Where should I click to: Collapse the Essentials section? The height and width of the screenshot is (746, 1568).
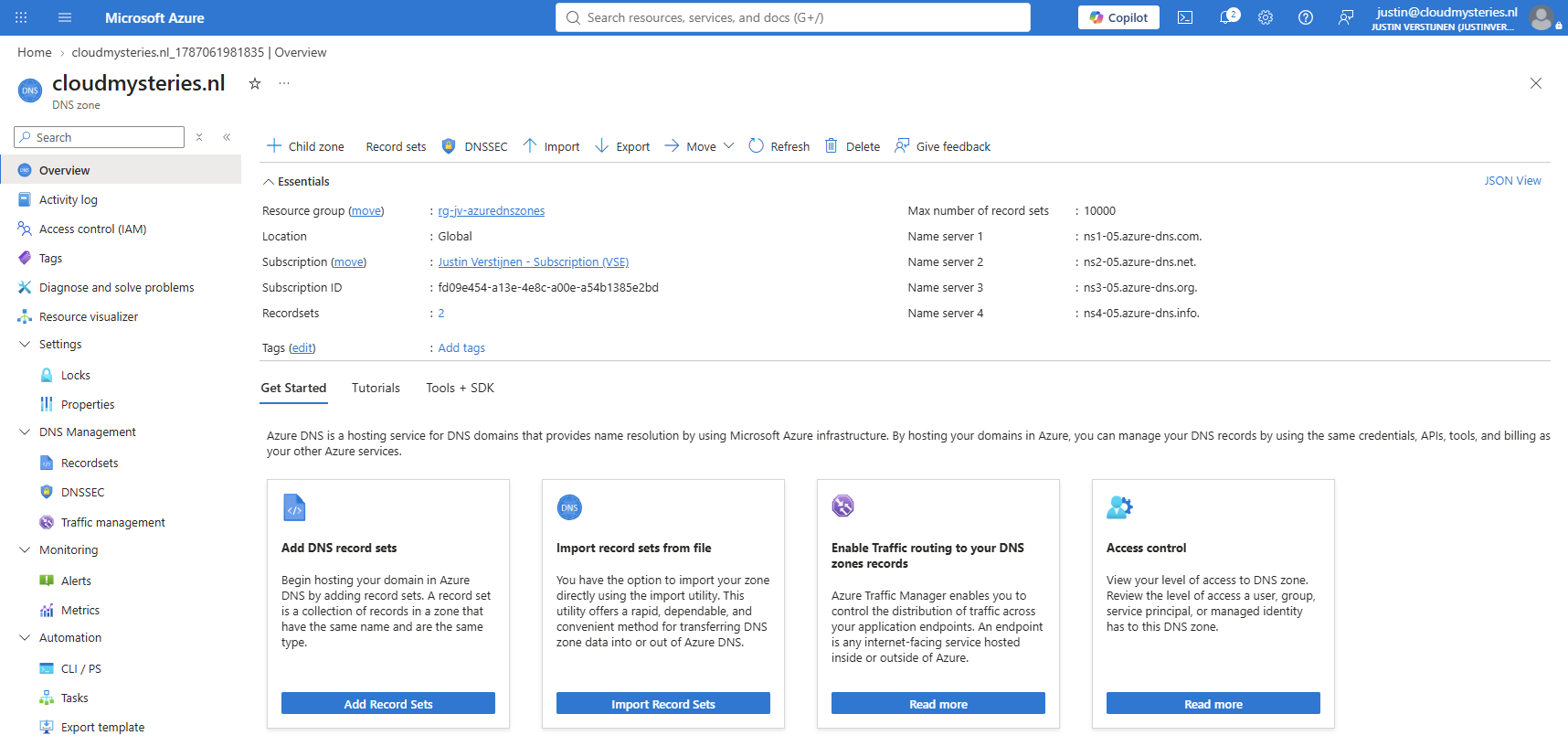[x=269, y=182]
